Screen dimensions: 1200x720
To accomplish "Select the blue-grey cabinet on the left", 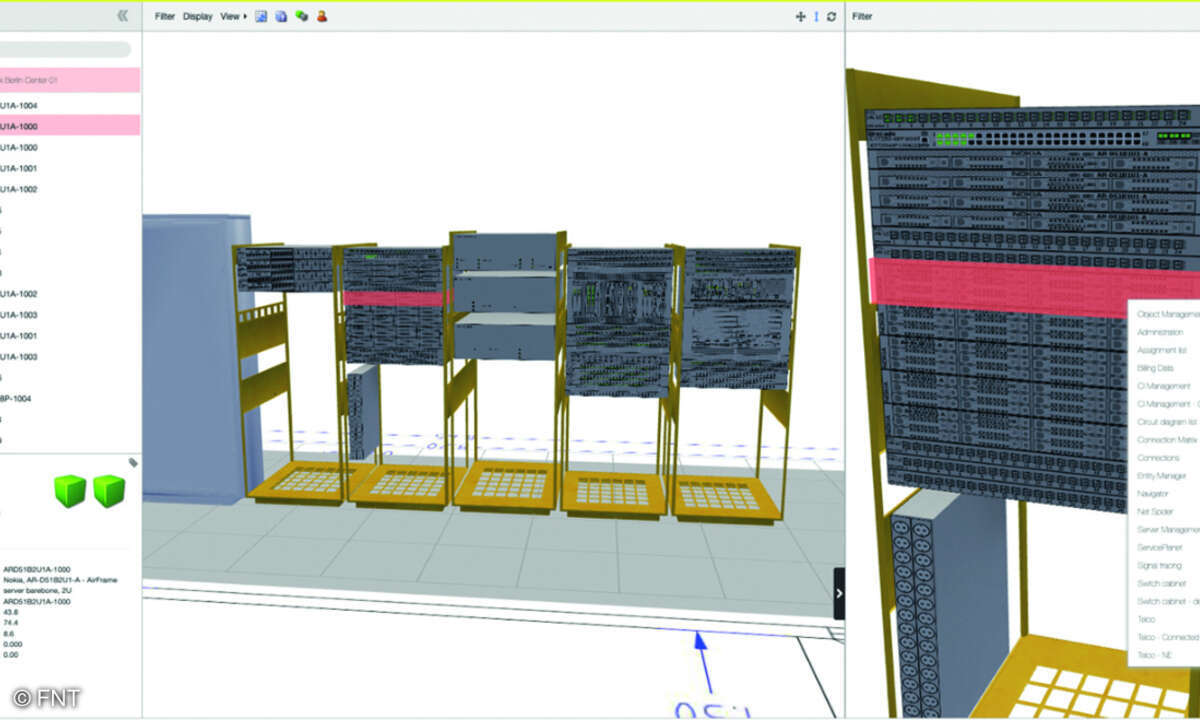I will [194, 357].
